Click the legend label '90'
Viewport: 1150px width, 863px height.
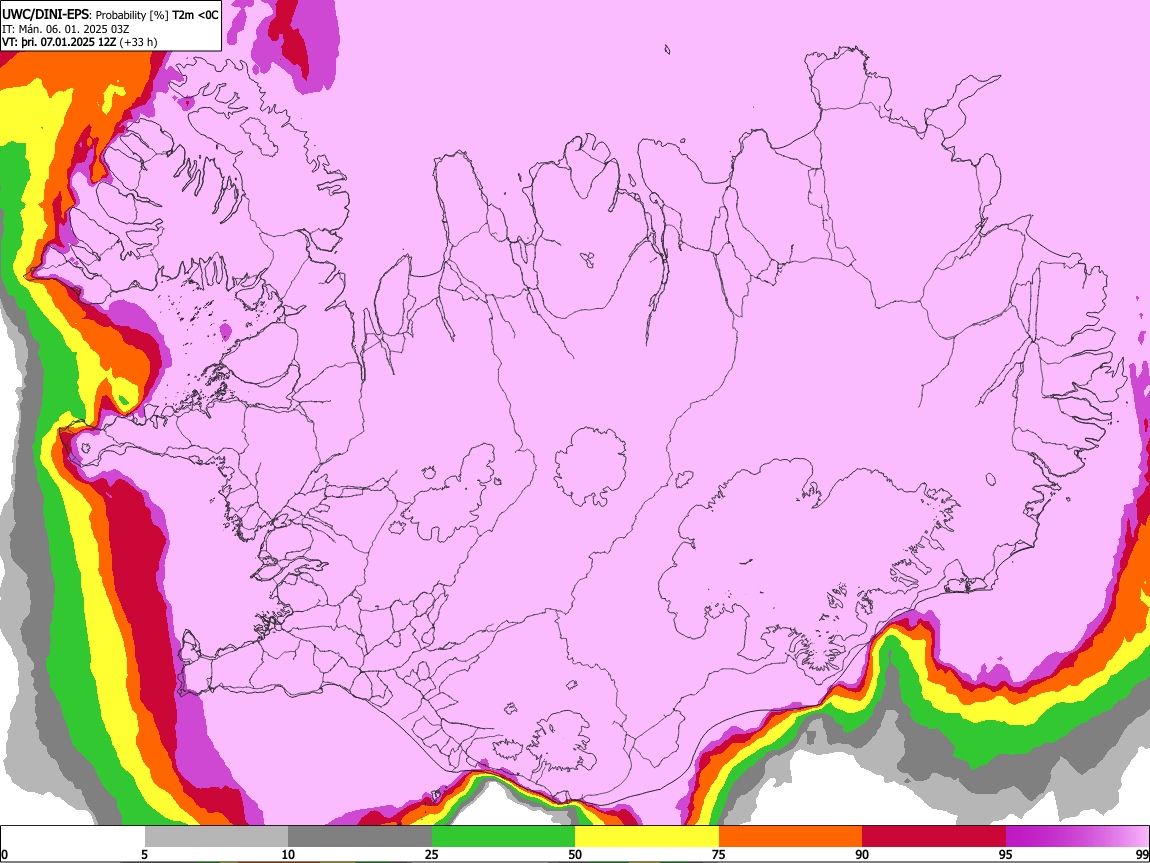pyautogui.click(x=862, y=854)
